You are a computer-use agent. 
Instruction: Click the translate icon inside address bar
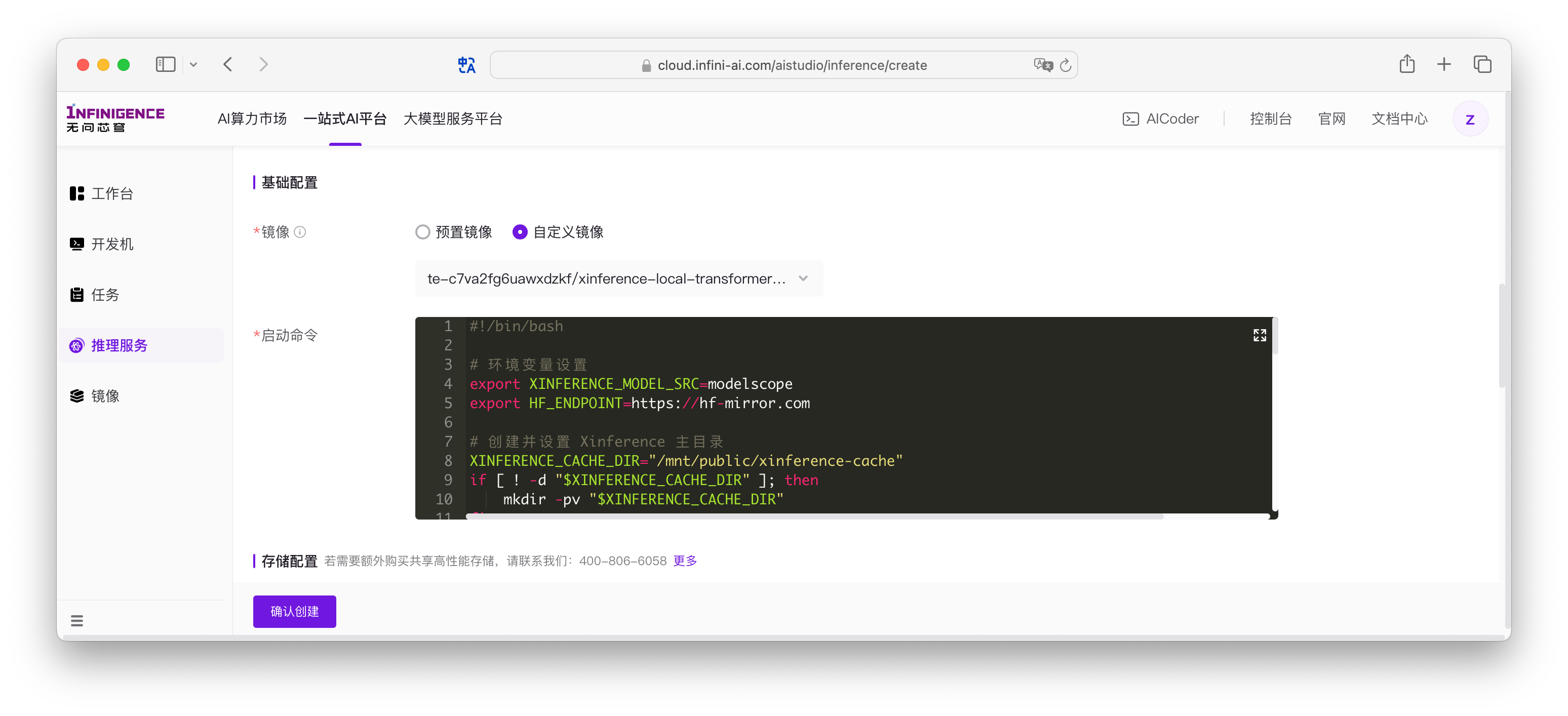1043,64
